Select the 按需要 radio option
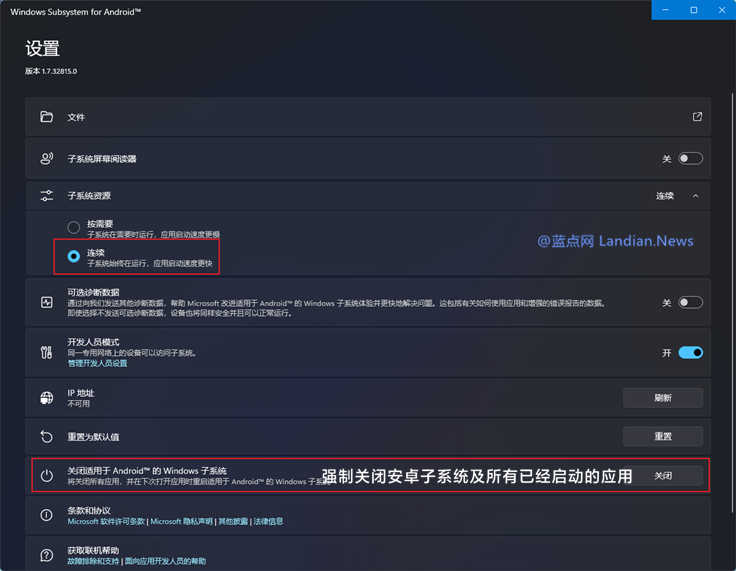Screen dimensions: 736x571 pos(74,227)
